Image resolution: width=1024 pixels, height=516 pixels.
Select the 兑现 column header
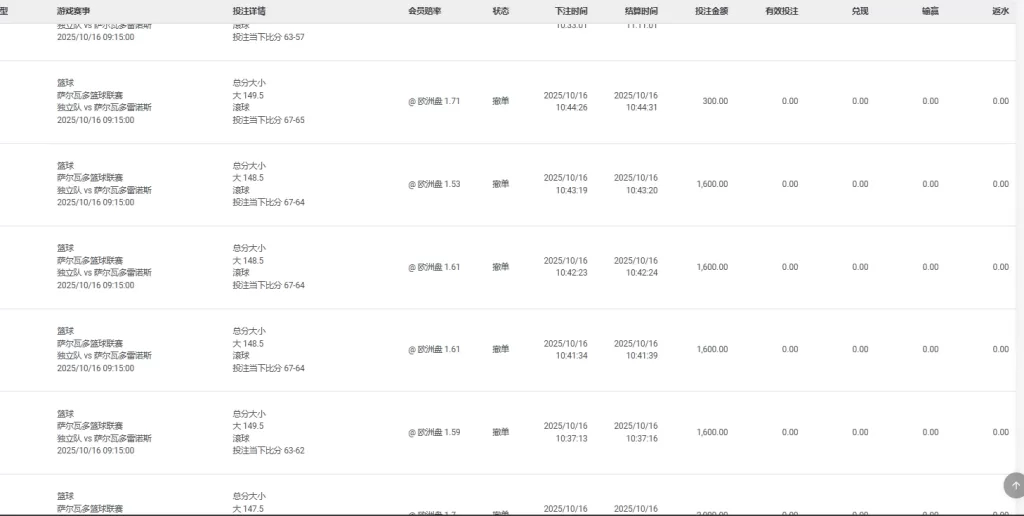pos(860,11)
